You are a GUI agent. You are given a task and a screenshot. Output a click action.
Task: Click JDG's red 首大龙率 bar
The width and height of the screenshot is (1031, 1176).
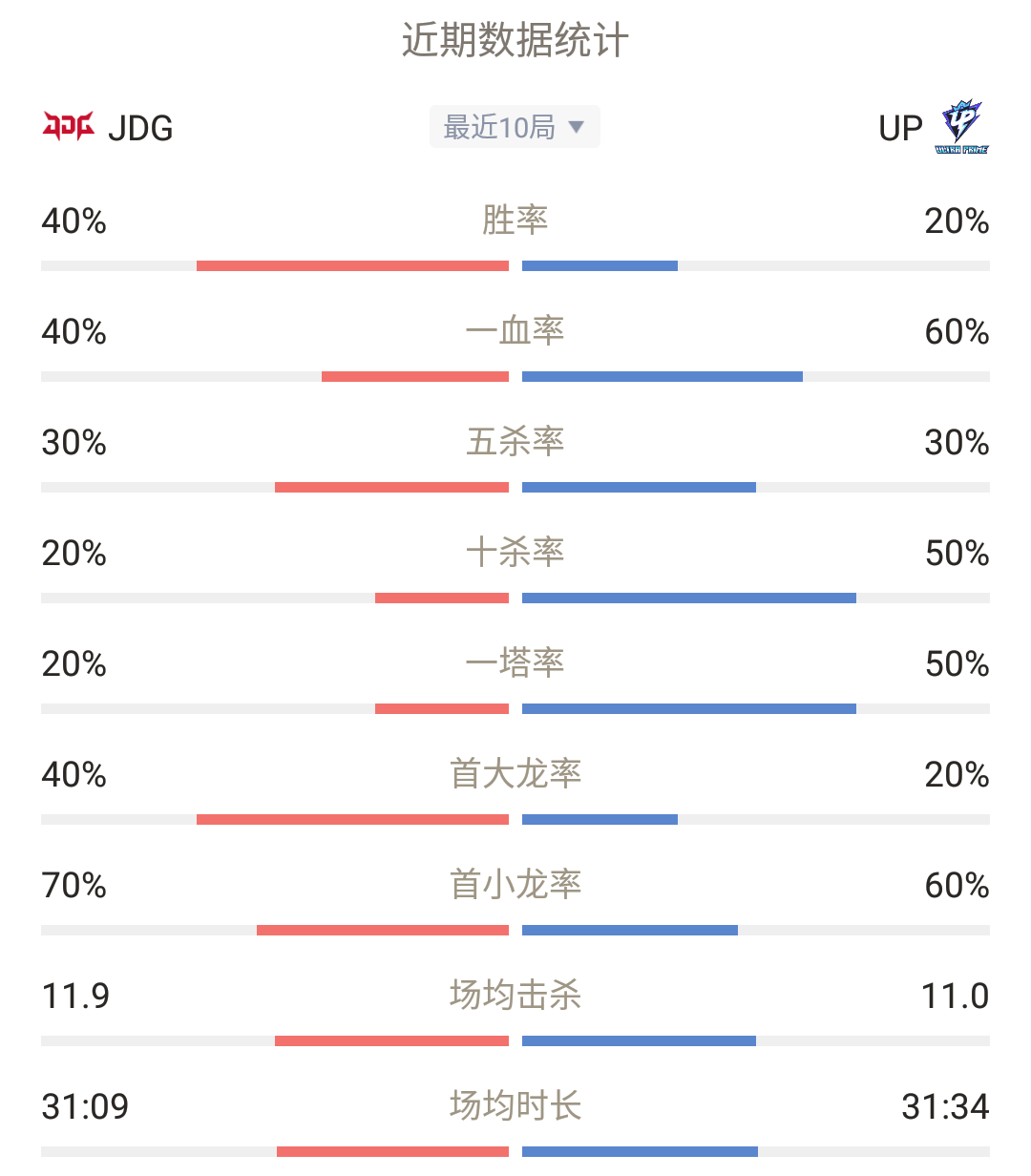(352, 820)
